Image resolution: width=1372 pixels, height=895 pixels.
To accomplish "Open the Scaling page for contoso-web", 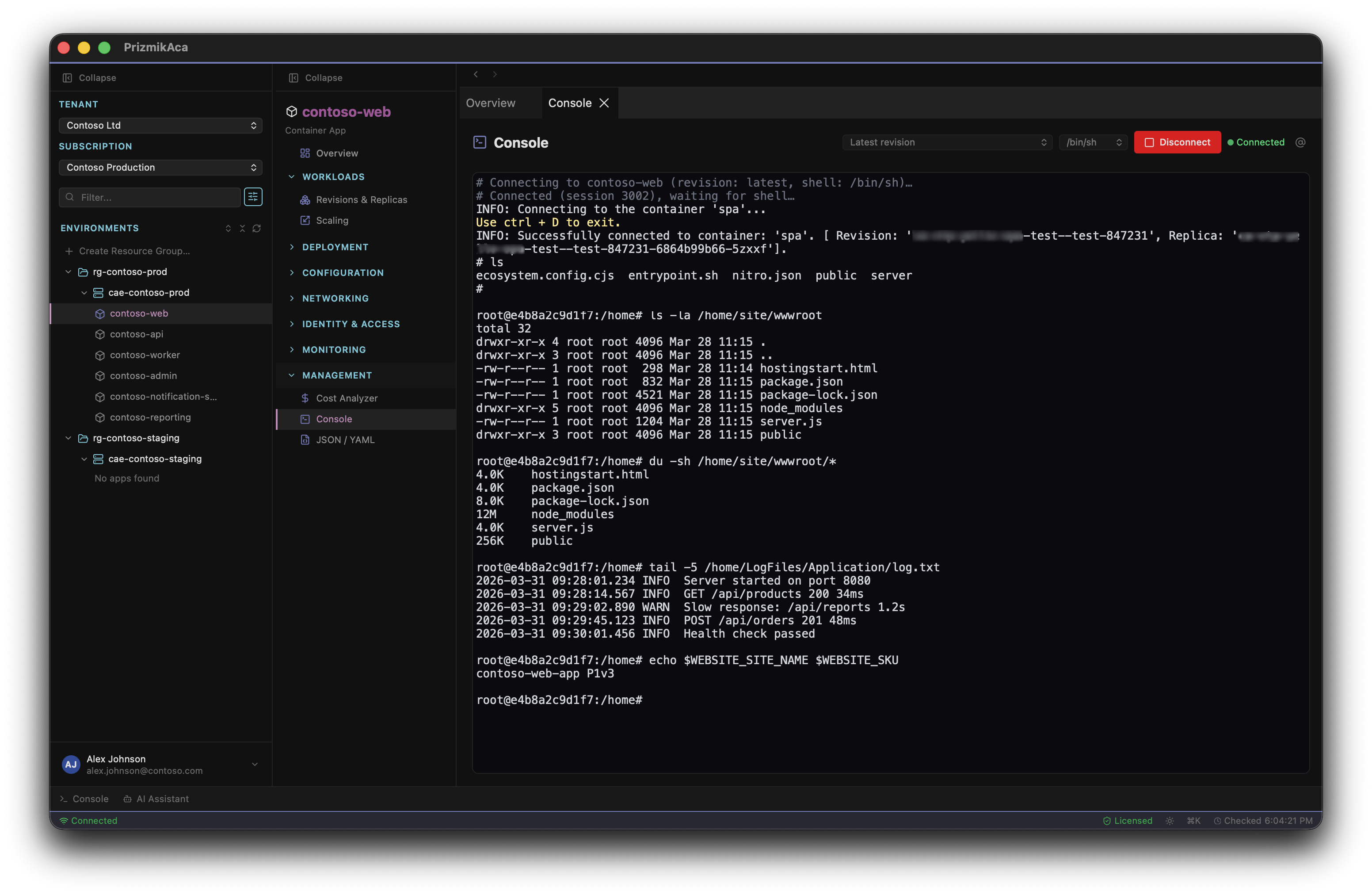I will 331,220.
